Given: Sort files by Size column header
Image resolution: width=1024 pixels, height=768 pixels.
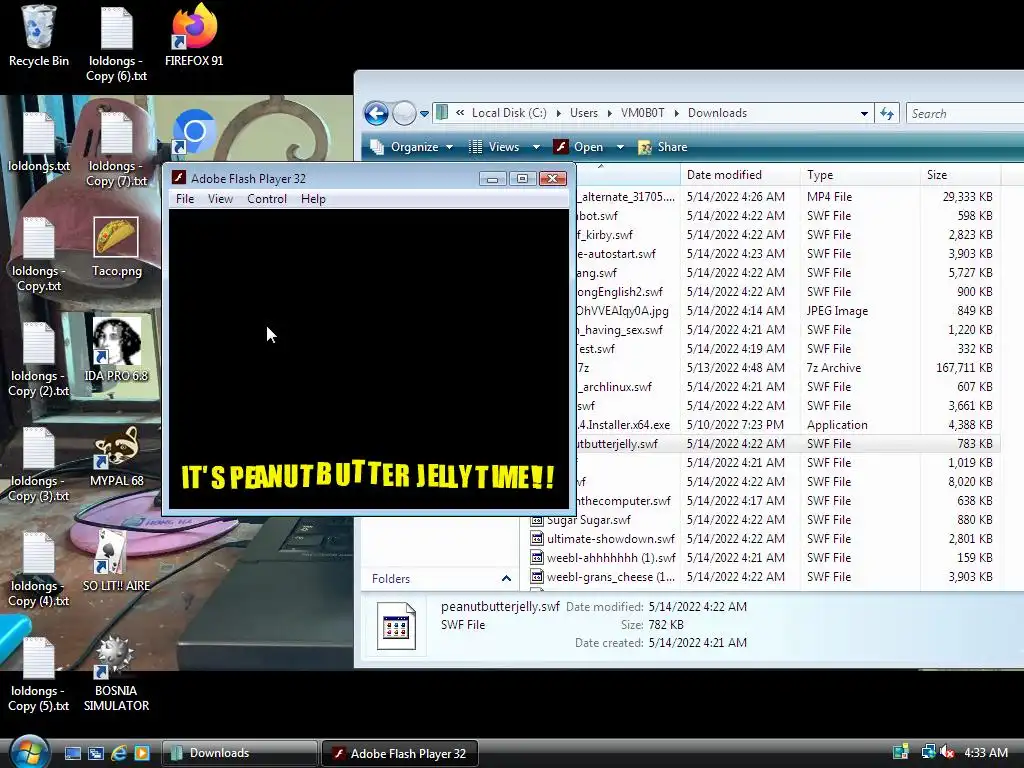Looking at the screenshot, I should [x=960, y=175].
